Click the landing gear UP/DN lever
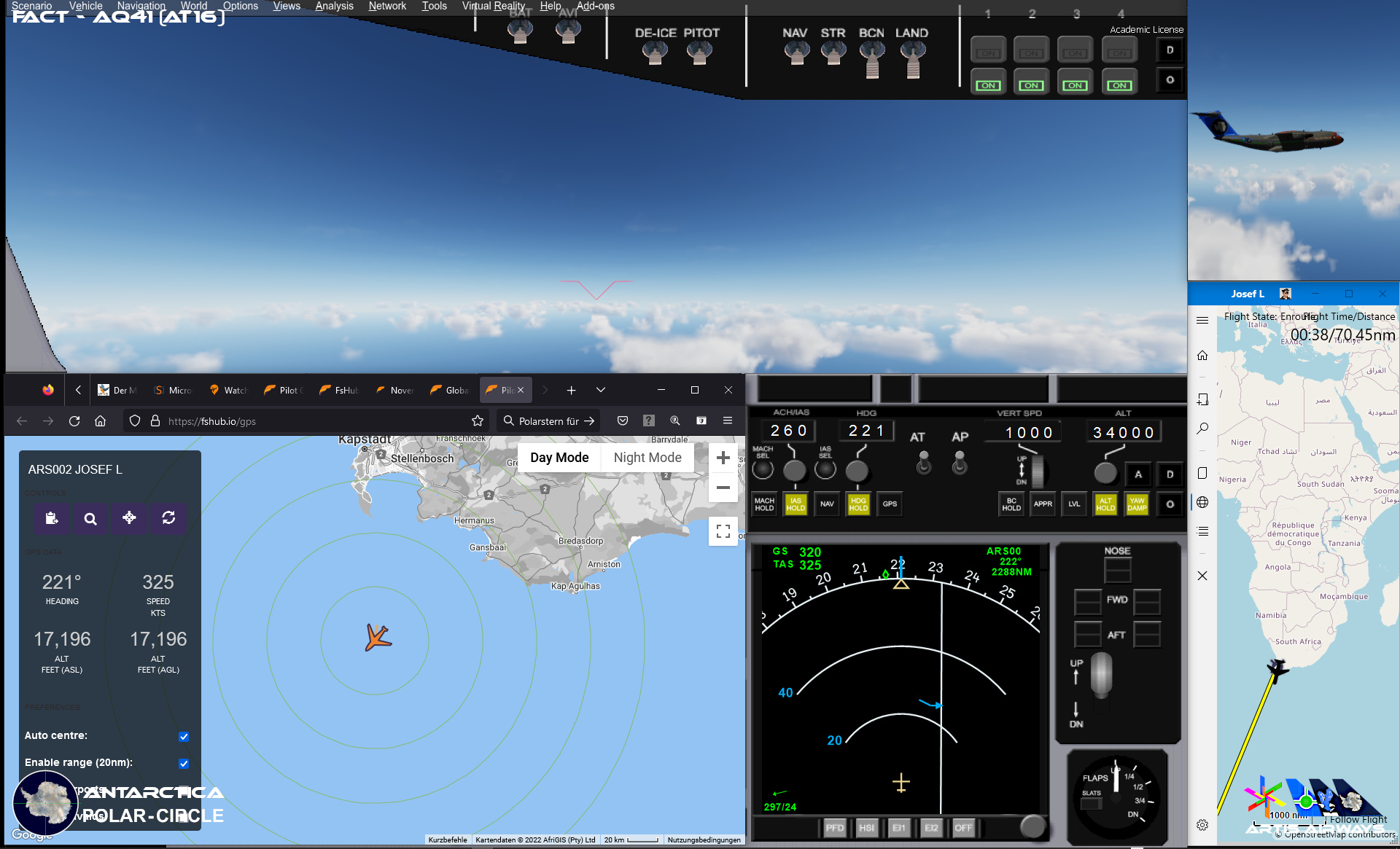Viewport: 1400px width, 849px height. 1101,676
